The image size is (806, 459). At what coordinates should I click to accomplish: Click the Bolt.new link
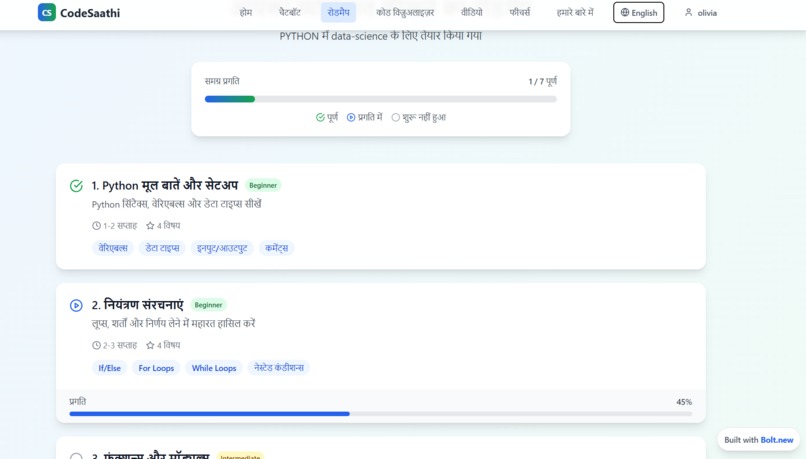(x=777, y=440)
